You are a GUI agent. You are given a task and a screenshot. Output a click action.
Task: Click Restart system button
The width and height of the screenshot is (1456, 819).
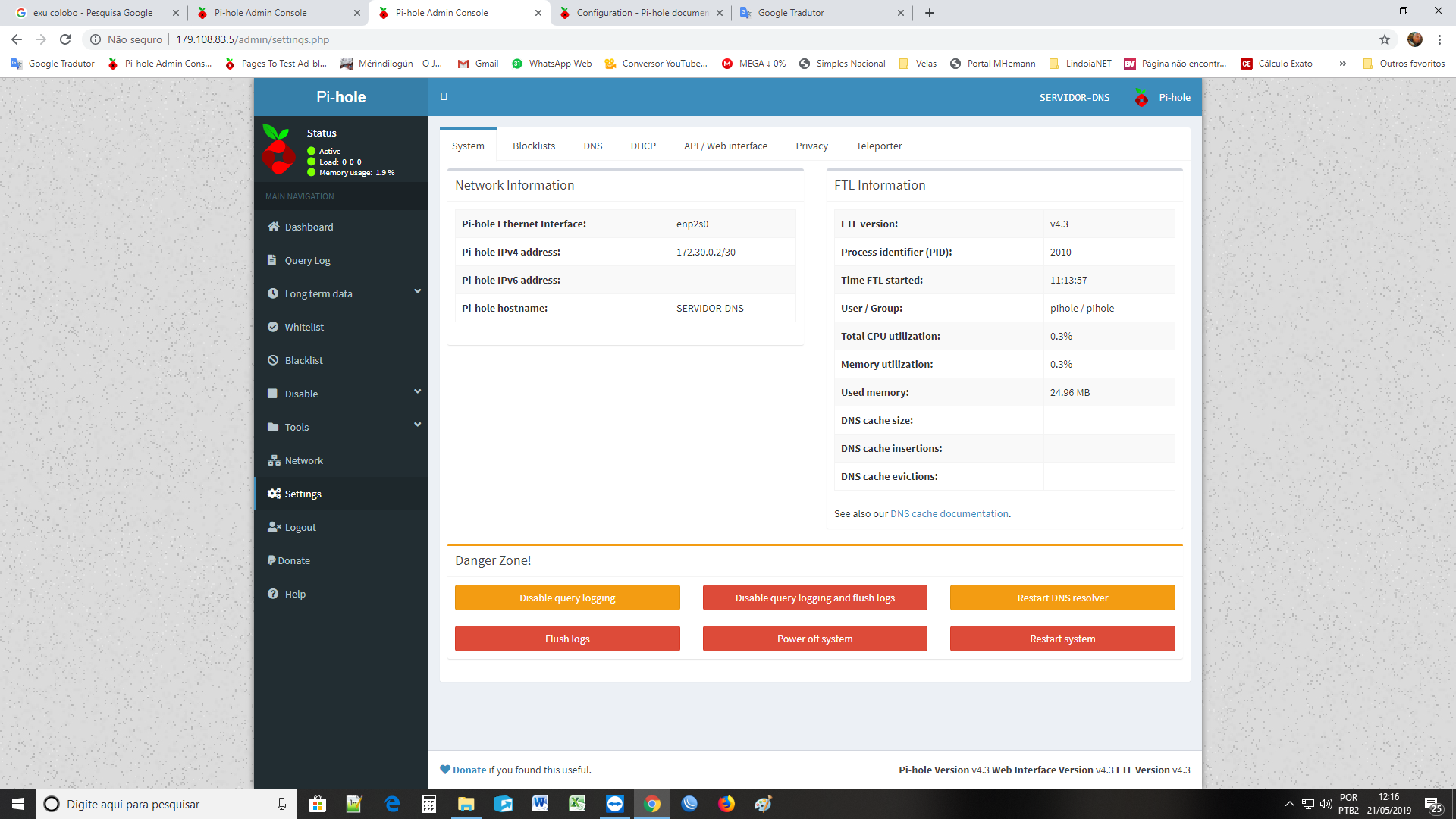click(x=1062, y=639)
